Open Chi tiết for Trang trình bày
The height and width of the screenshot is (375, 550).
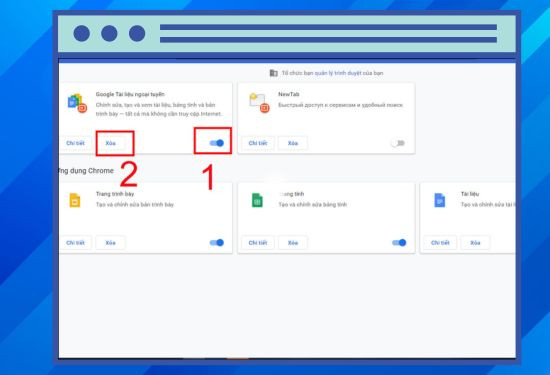(75, 243)
